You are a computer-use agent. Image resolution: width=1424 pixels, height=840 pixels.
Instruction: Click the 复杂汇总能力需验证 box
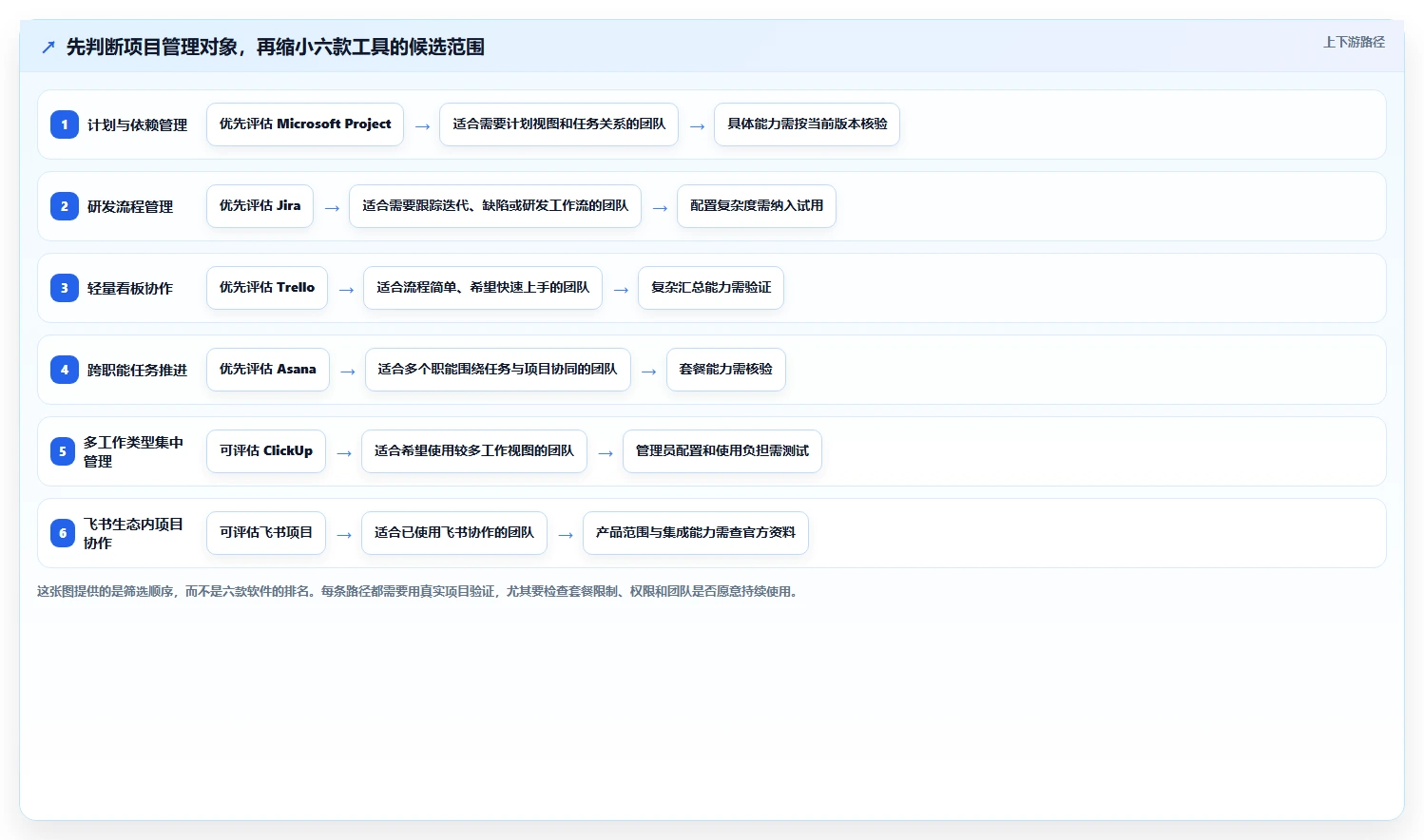click(x=711, y=288)
